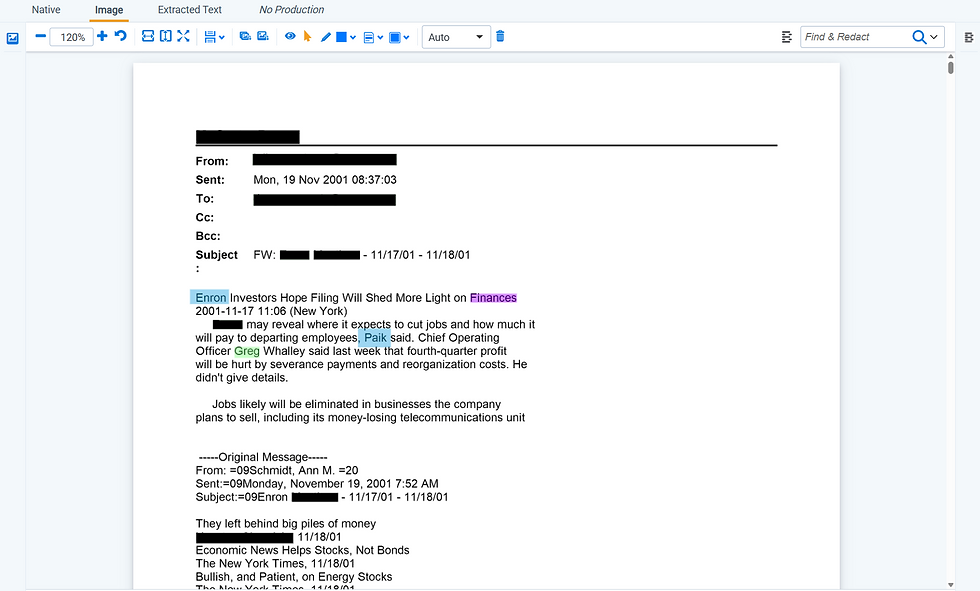980x591 pixels.
Task: Expand the full-page redaction options arrow
Action: [406, 38]
